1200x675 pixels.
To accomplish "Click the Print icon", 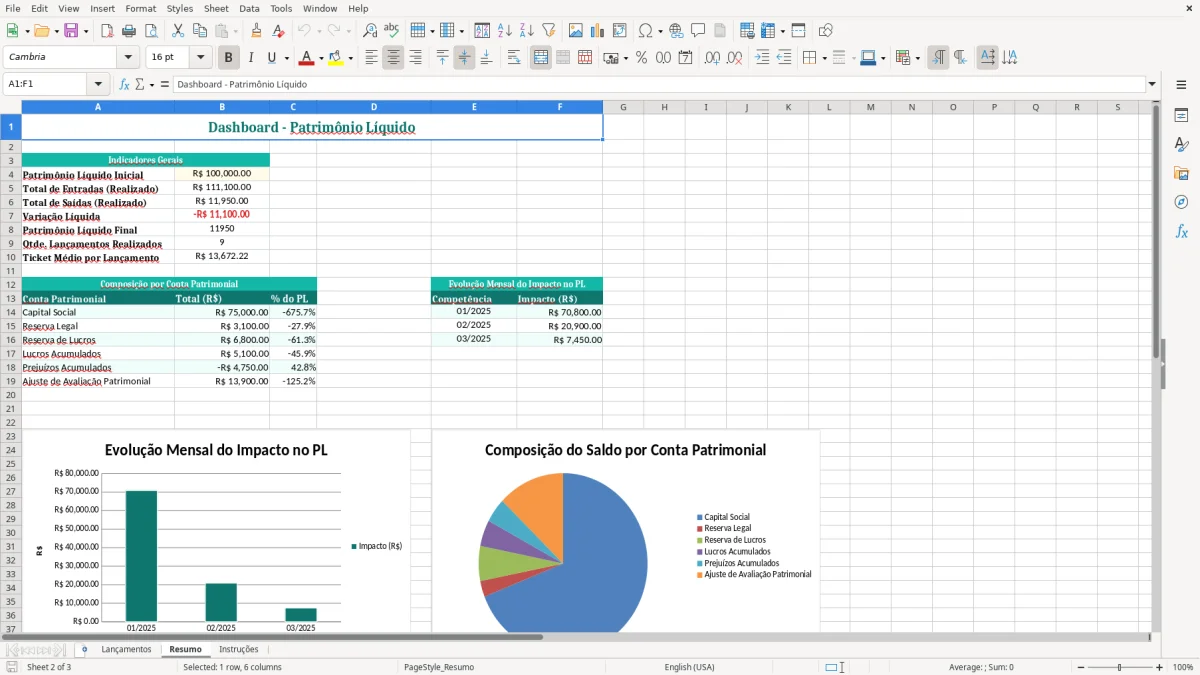I will [129, 31].
